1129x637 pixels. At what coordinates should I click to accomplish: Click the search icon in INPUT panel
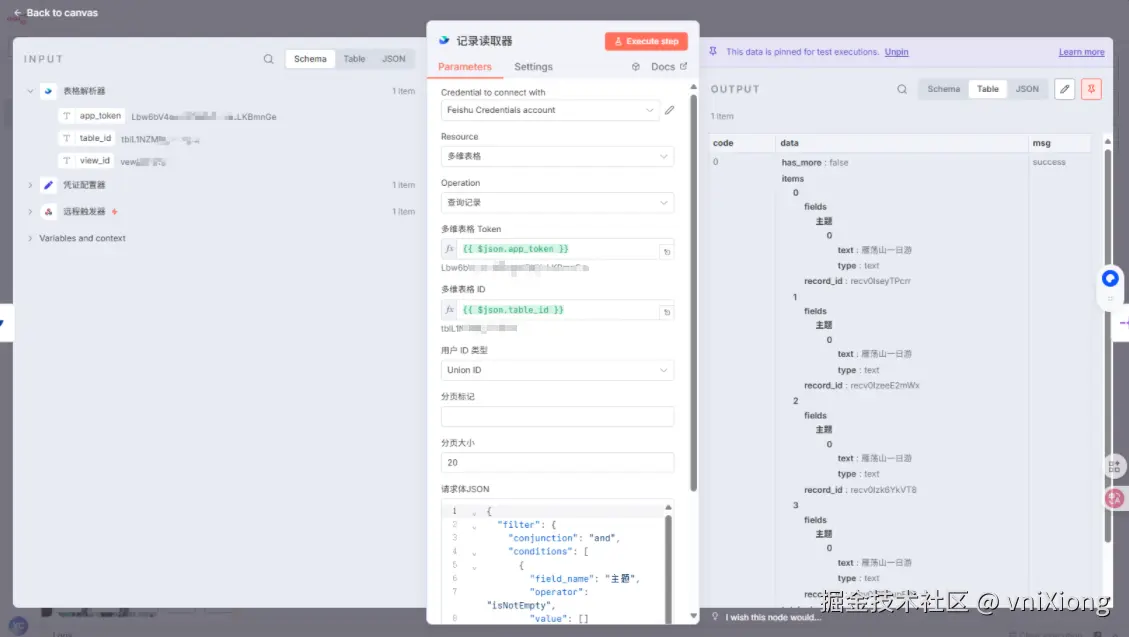(269, 59)
